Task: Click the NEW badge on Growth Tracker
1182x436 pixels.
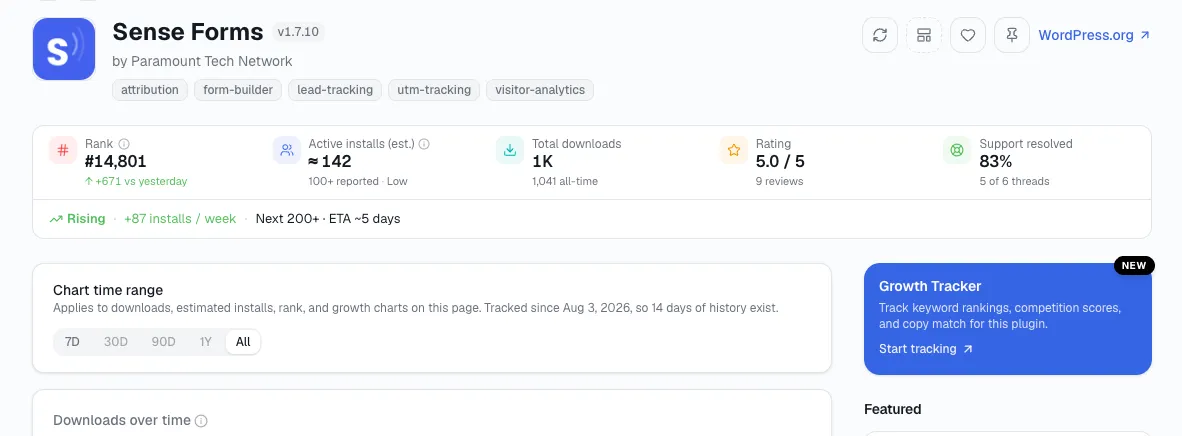Action: coord(1134,265)
